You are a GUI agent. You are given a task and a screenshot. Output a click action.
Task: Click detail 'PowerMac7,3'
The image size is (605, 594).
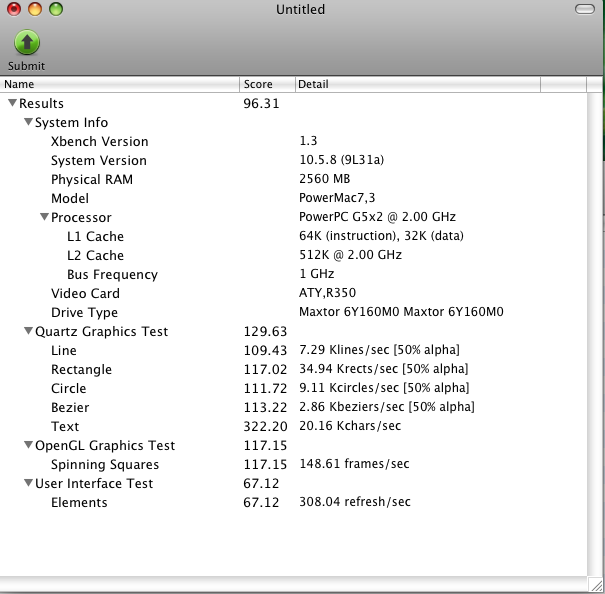[337, 198]
